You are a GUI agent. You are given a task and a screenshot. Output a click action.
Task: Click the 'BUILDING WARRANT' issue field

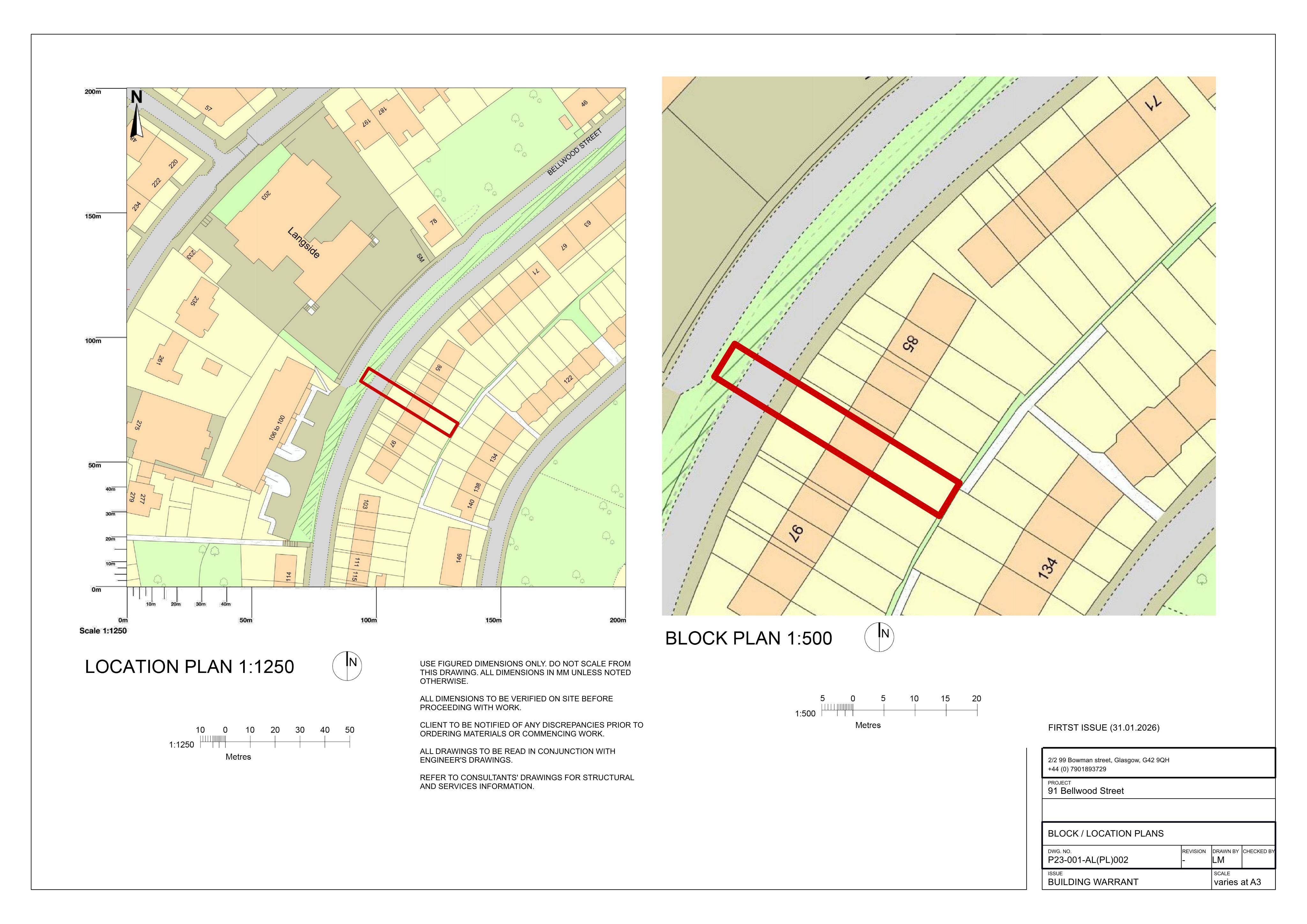(x=1093, y=882)
